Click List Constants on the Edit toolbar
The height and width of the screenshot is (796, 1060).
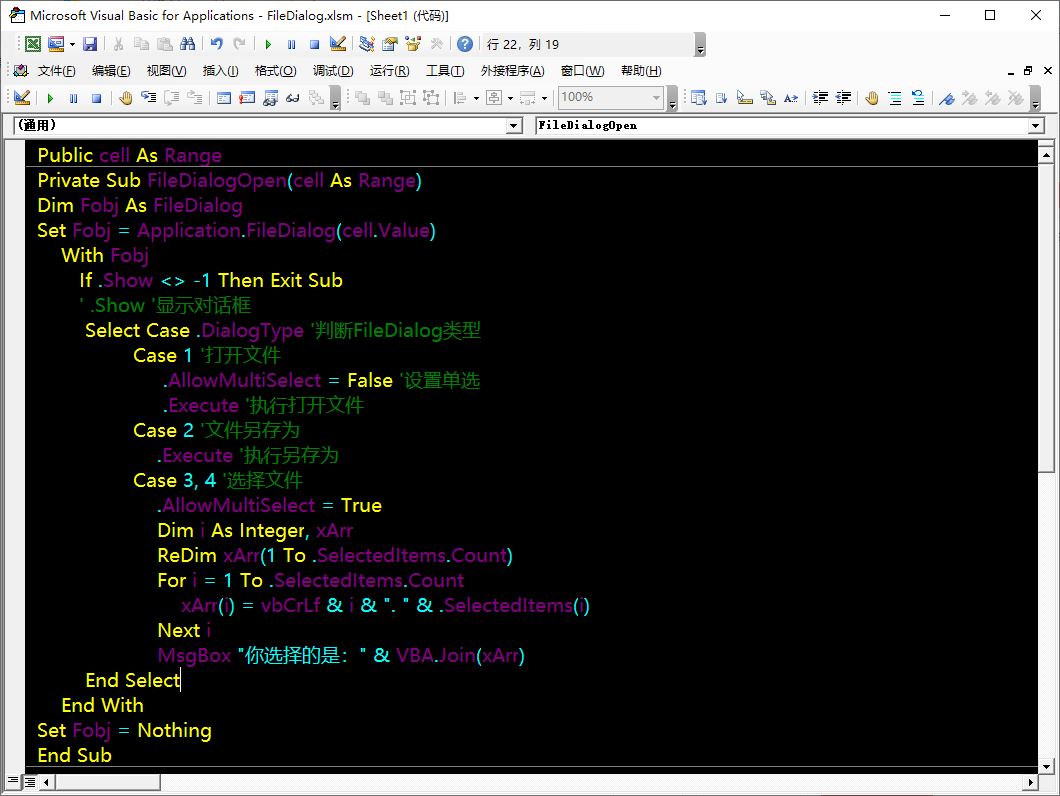[x=721, y=98]
